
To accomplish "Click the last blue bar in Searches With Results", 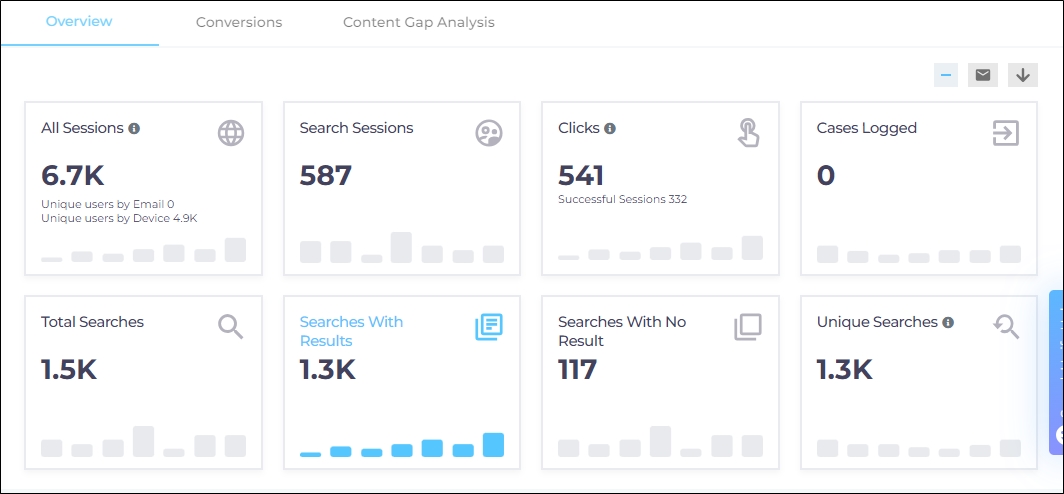I will 493,445.
